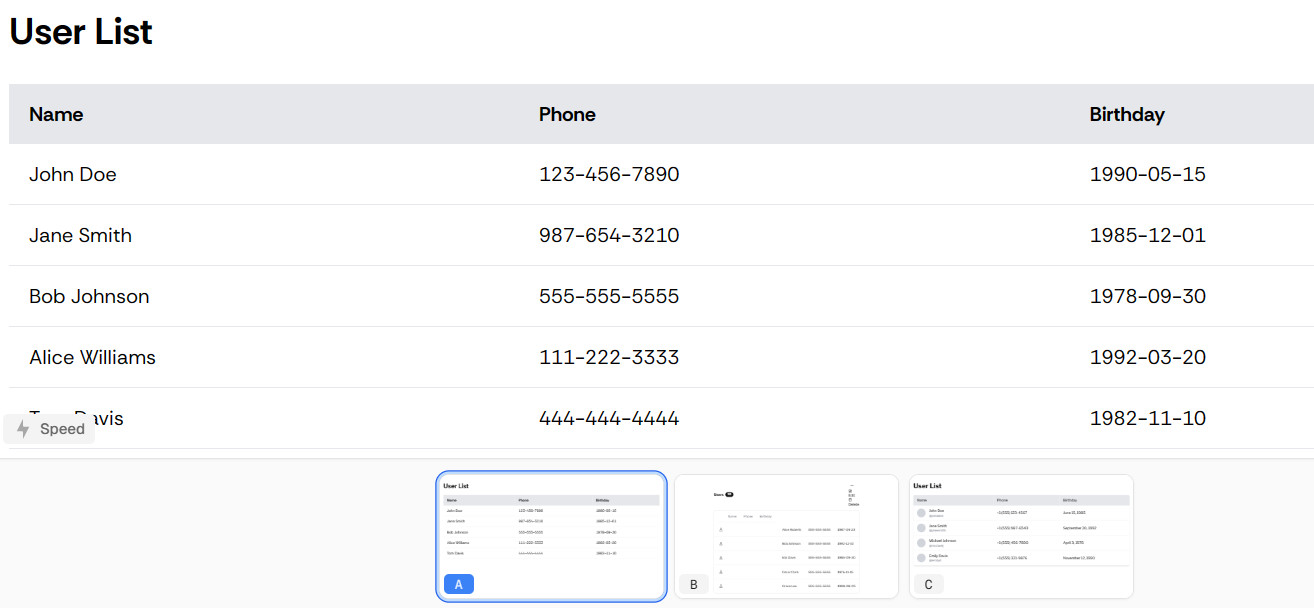Click the lightning bolt Speed icon
Viewport: 1314px width, 608px height.
[23, 429]
